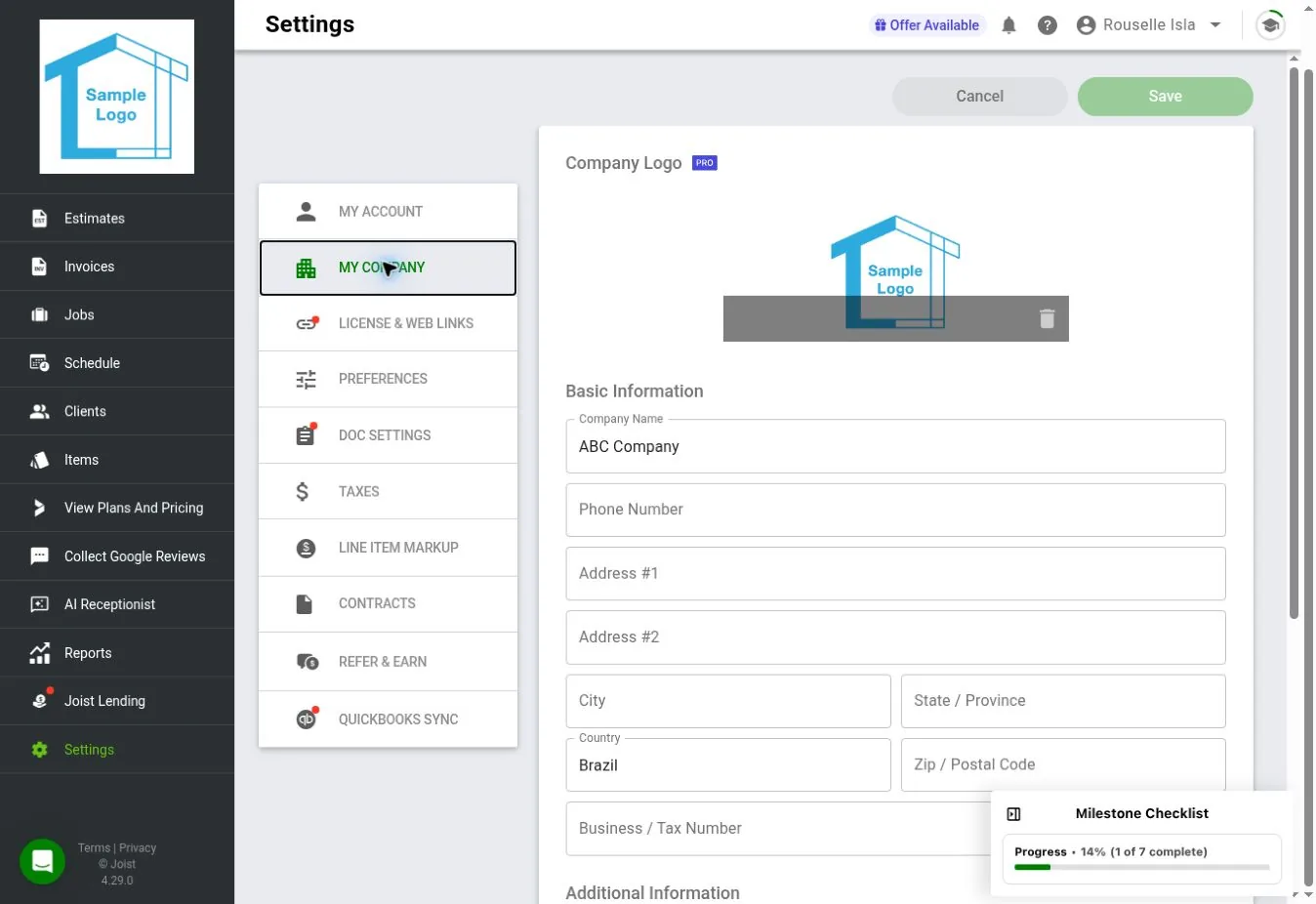Select the Contracts settings tab
This screenshot has width=1316, height=904.
[x=388, y=603]
